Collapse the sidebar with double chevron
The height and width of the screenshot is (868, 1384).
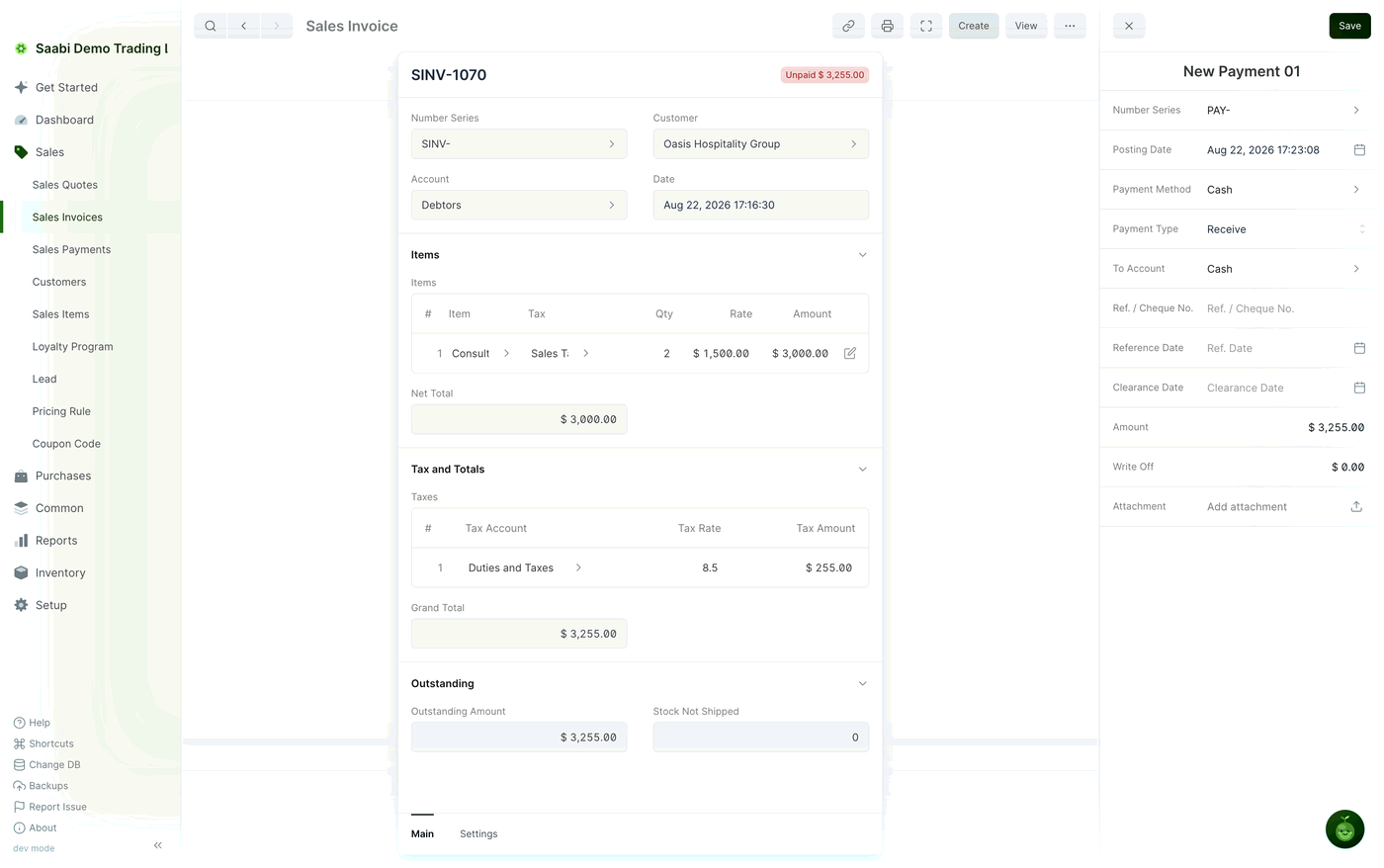coord(158,845)
